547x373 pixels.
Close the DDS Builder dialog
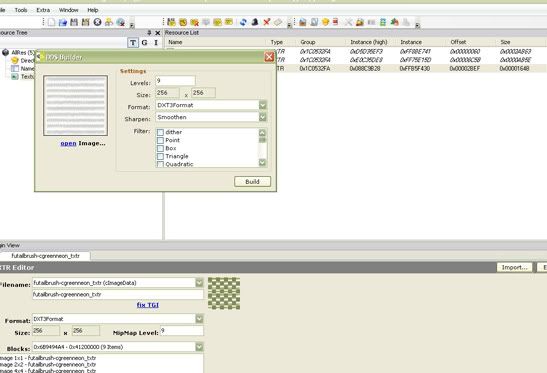[x=269, y=57]
